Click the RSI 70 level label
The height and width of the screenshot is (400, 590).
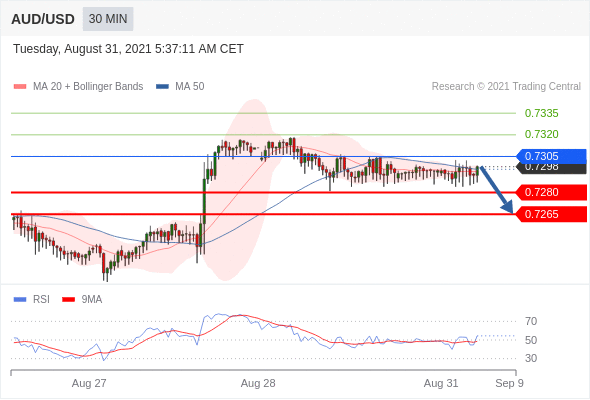pyautogui.click(x=531, y=321)
